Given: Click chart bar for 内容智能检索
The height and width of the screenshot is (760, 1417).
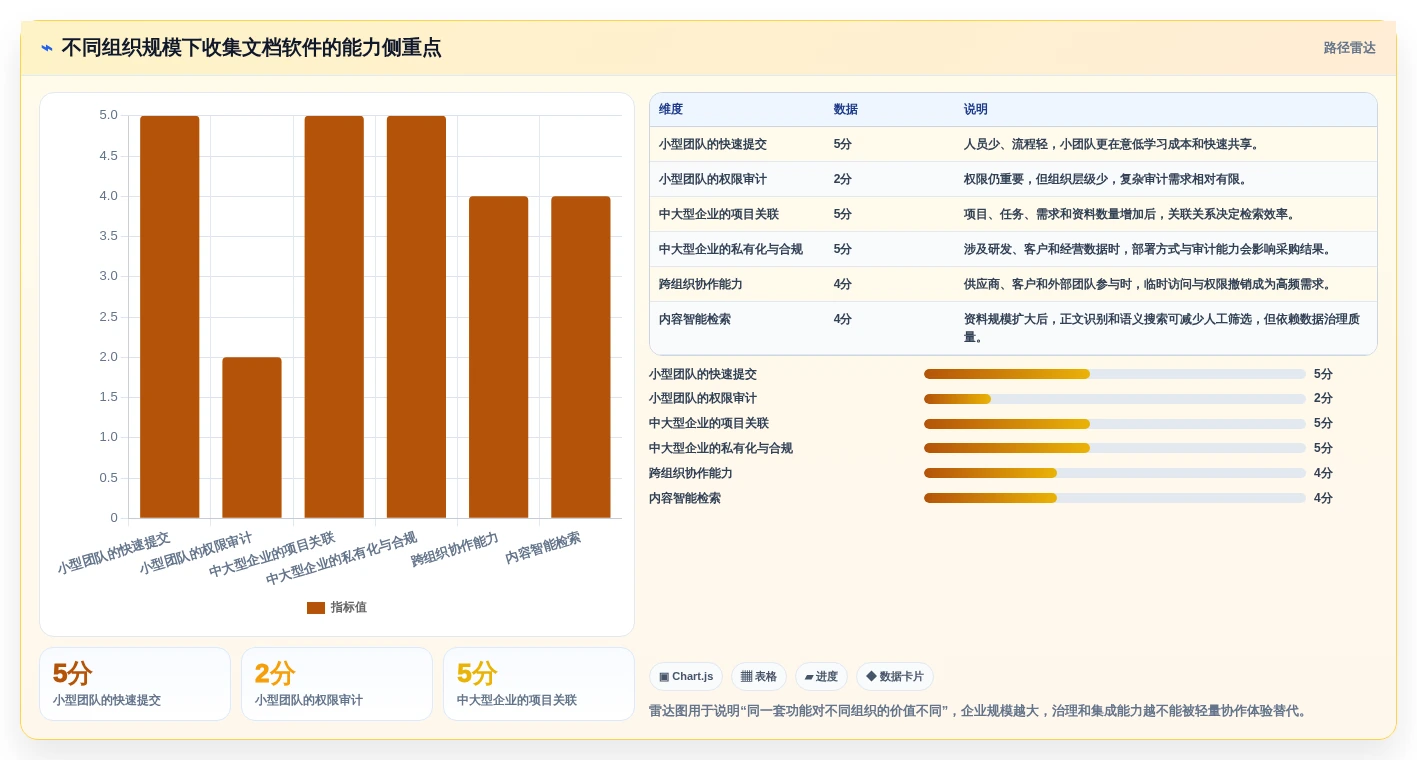Looking at the screenshot, I should 581,357.
